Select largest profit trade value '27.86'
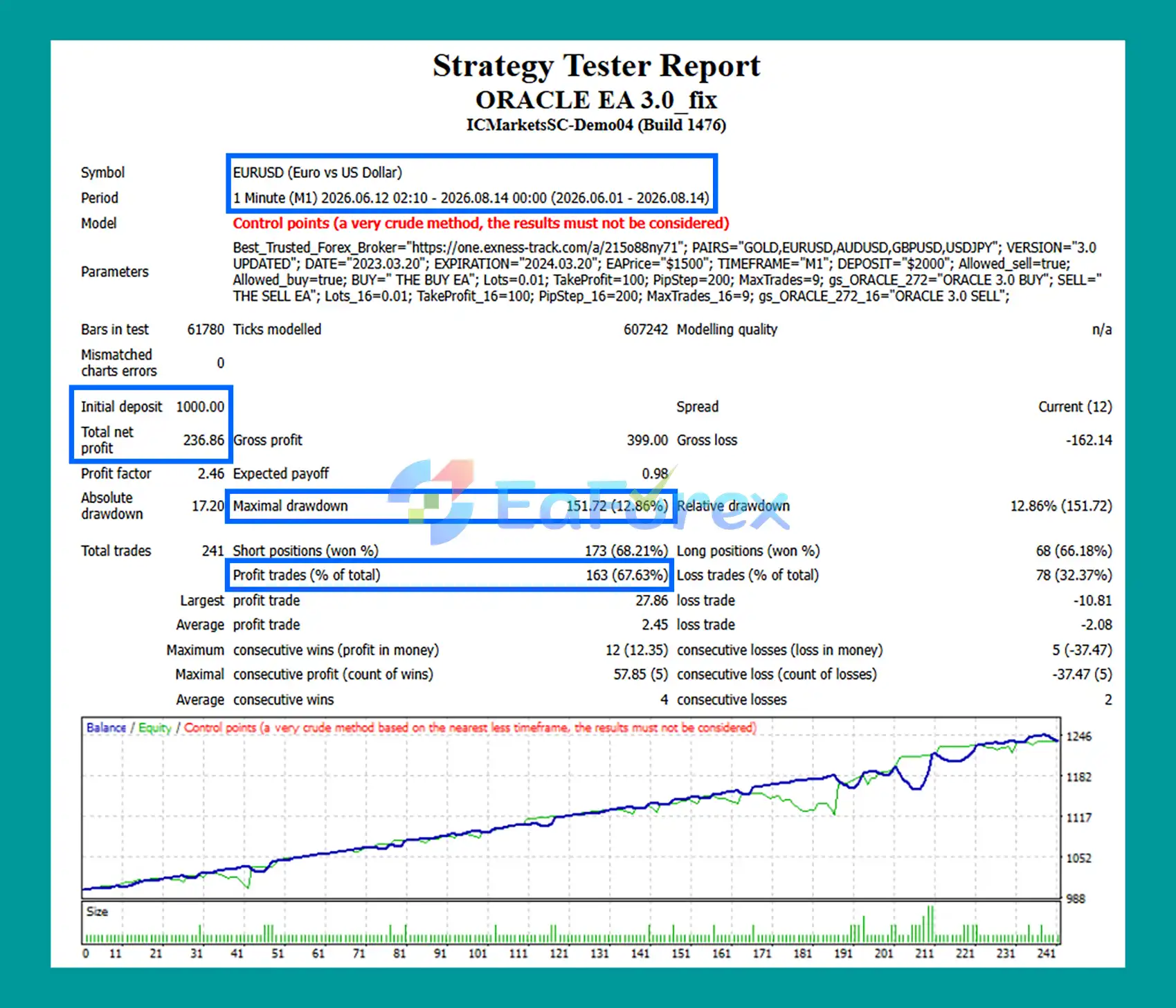The height and width of the screenshot is (1008, 1176). tap(651, 601)
